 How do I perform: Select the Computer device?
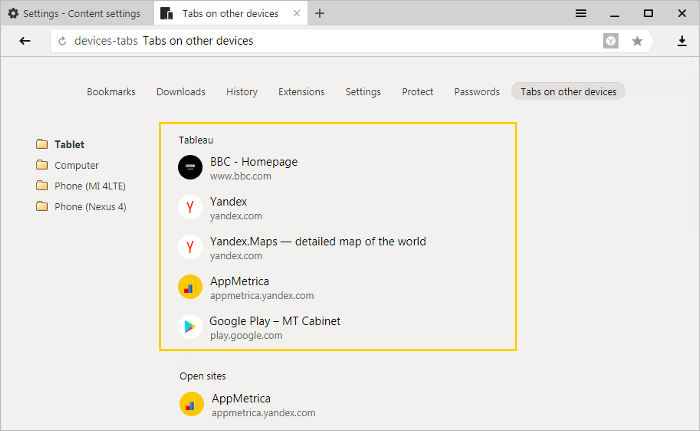(76, 165)
